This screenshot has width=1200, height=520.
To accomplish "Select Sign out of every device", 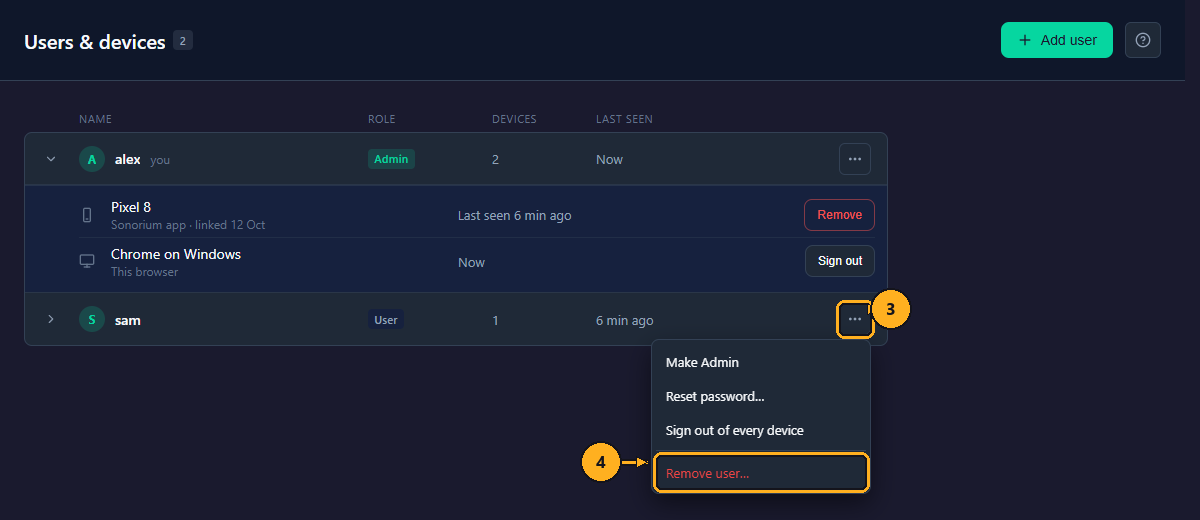I will tap(761, 430).
